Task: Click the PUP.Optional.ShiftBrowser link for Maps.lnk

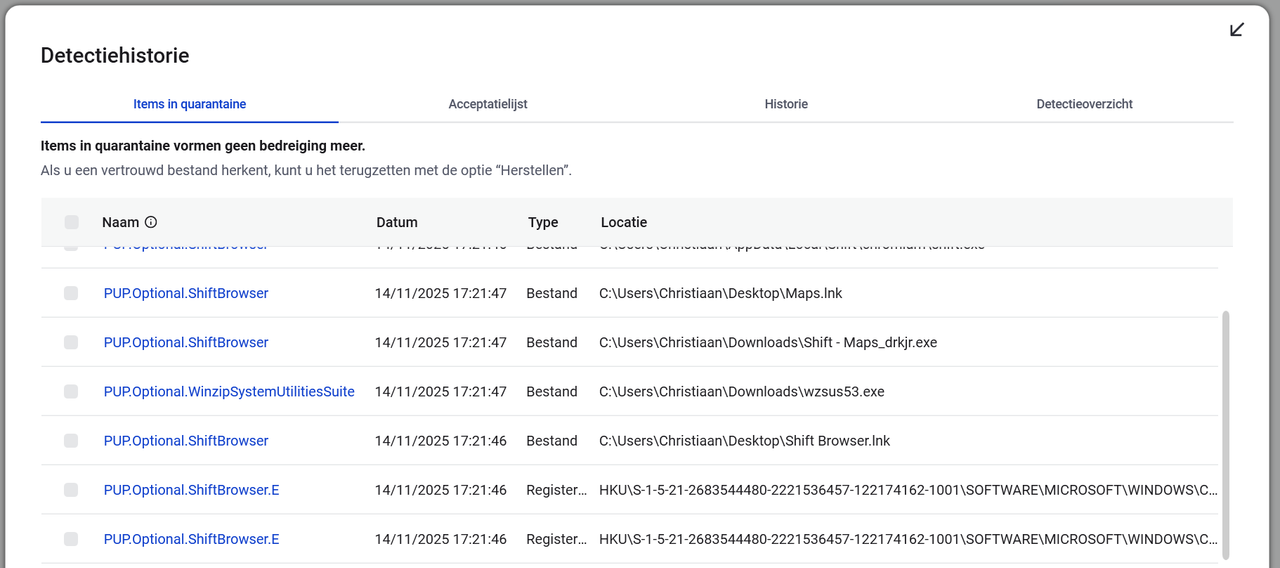Action: click(x=186, y=293)
